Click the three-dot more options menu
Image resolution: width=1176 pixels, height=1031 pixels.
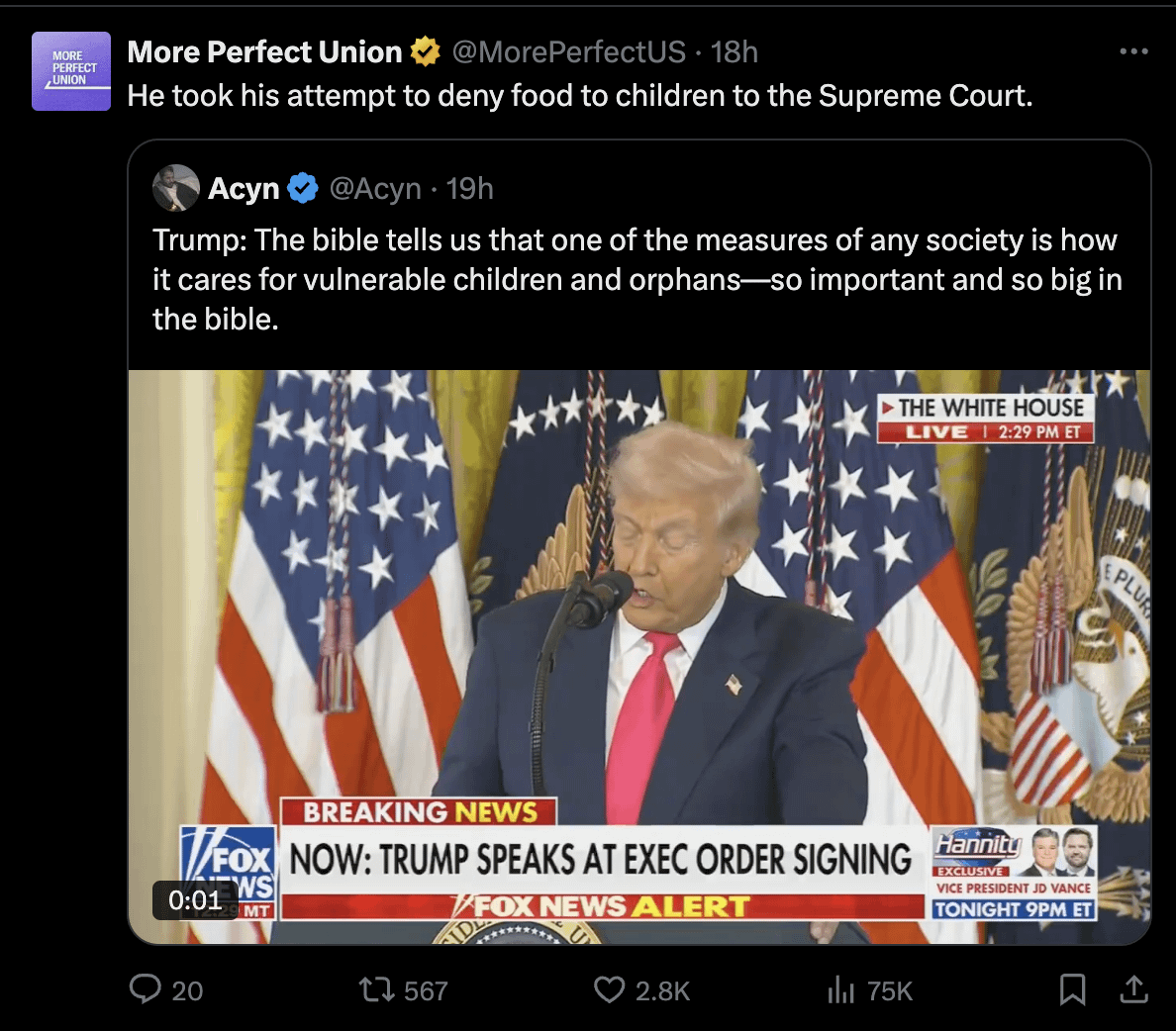1133,51
